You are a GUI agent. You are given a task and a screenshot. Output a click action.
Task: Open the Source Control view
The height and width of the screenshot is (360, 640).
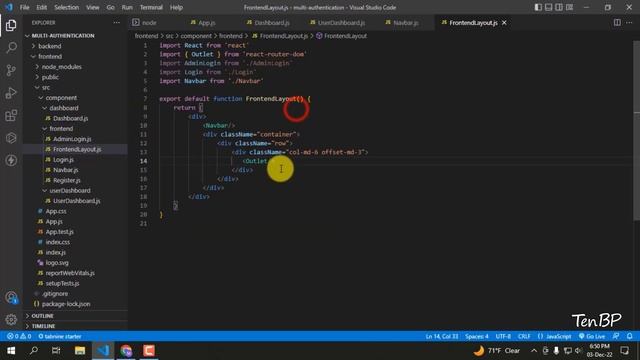pyautogui.click(x=11, y=70)
